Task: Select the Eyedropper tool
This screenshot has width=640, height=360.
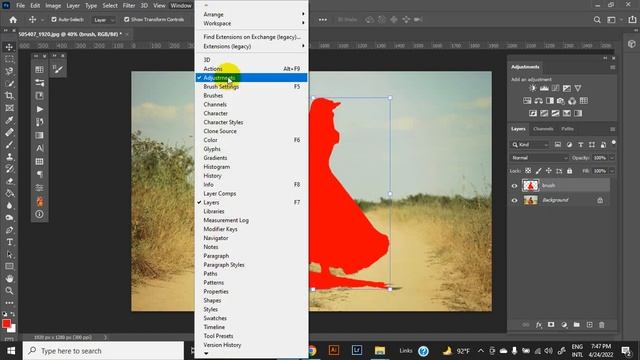Action: (x=9, y=120)
